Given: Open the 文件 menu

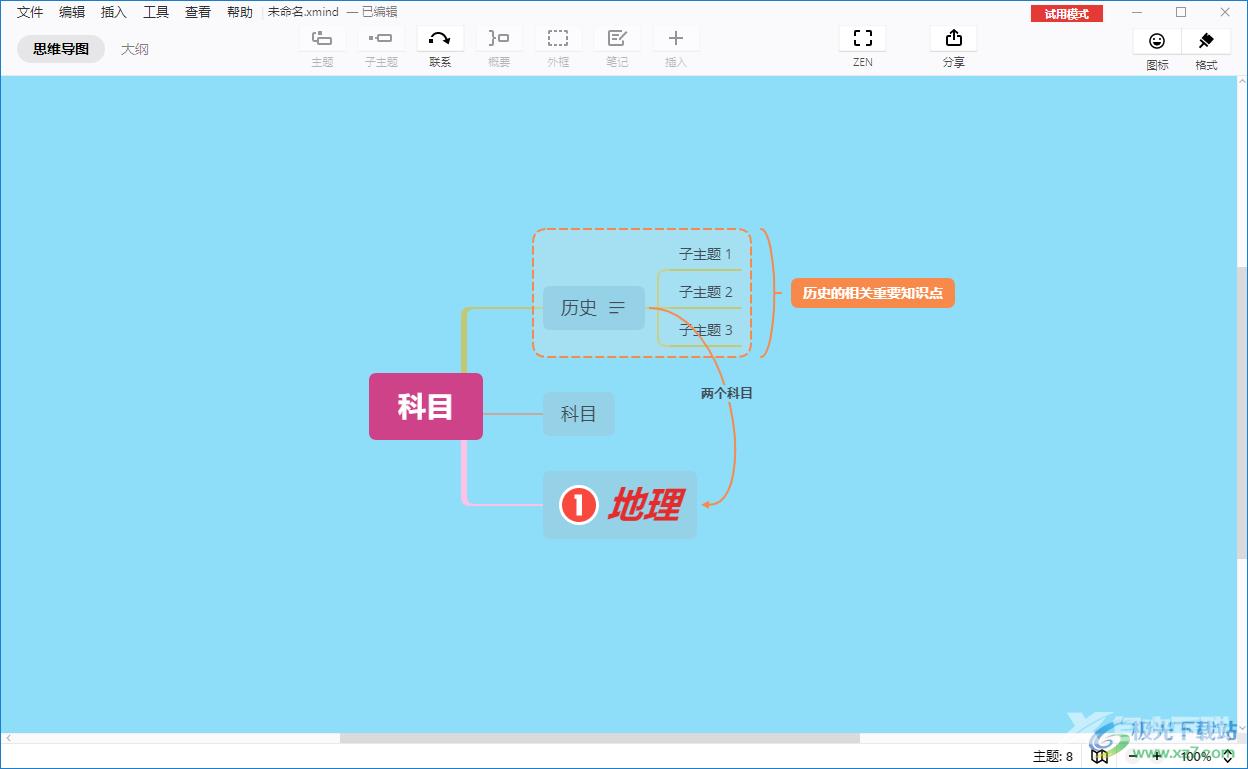Looking at the screenshot, I should click(x=30, y=12).
